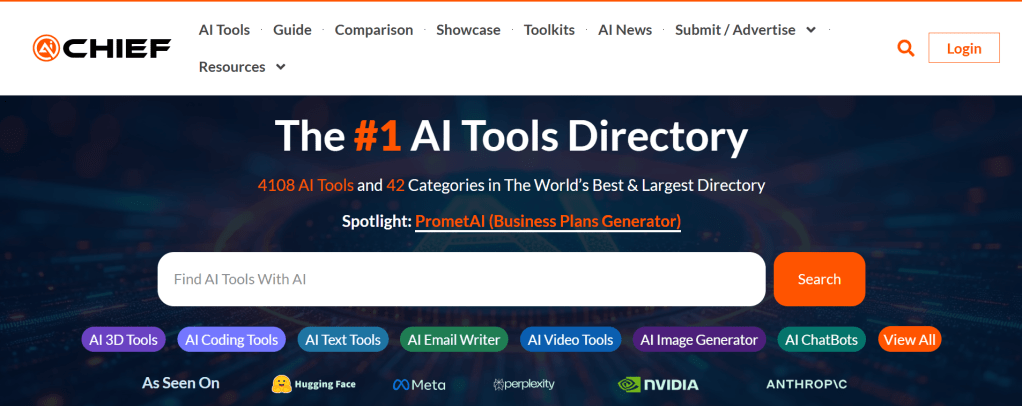Select the AI 3D Tools tag
Screen dimensions: 1022x406
(x=123, y=340)
